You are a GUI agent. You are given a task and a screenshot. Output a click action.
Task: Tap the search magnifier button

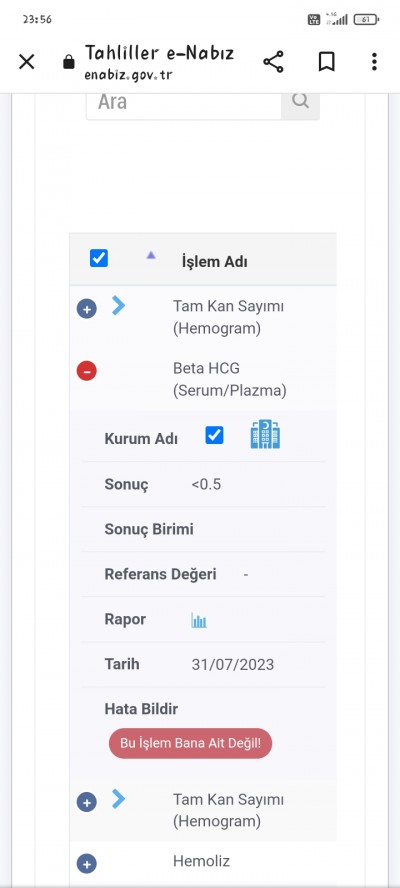300,101
